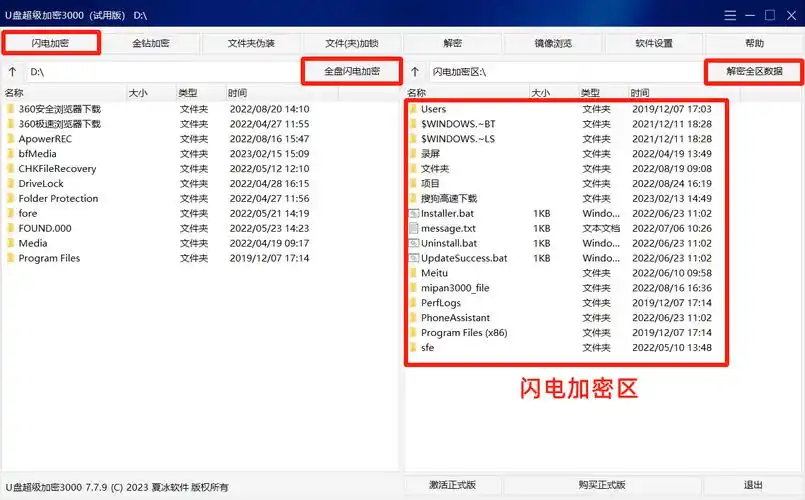Click the 解密全区数据 button
This screenshot has width=805, height=500.
(755, 72)
